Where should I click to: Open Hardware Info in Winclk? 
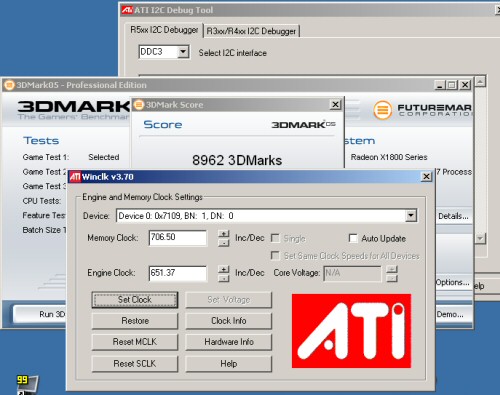[x=229, y=342]
